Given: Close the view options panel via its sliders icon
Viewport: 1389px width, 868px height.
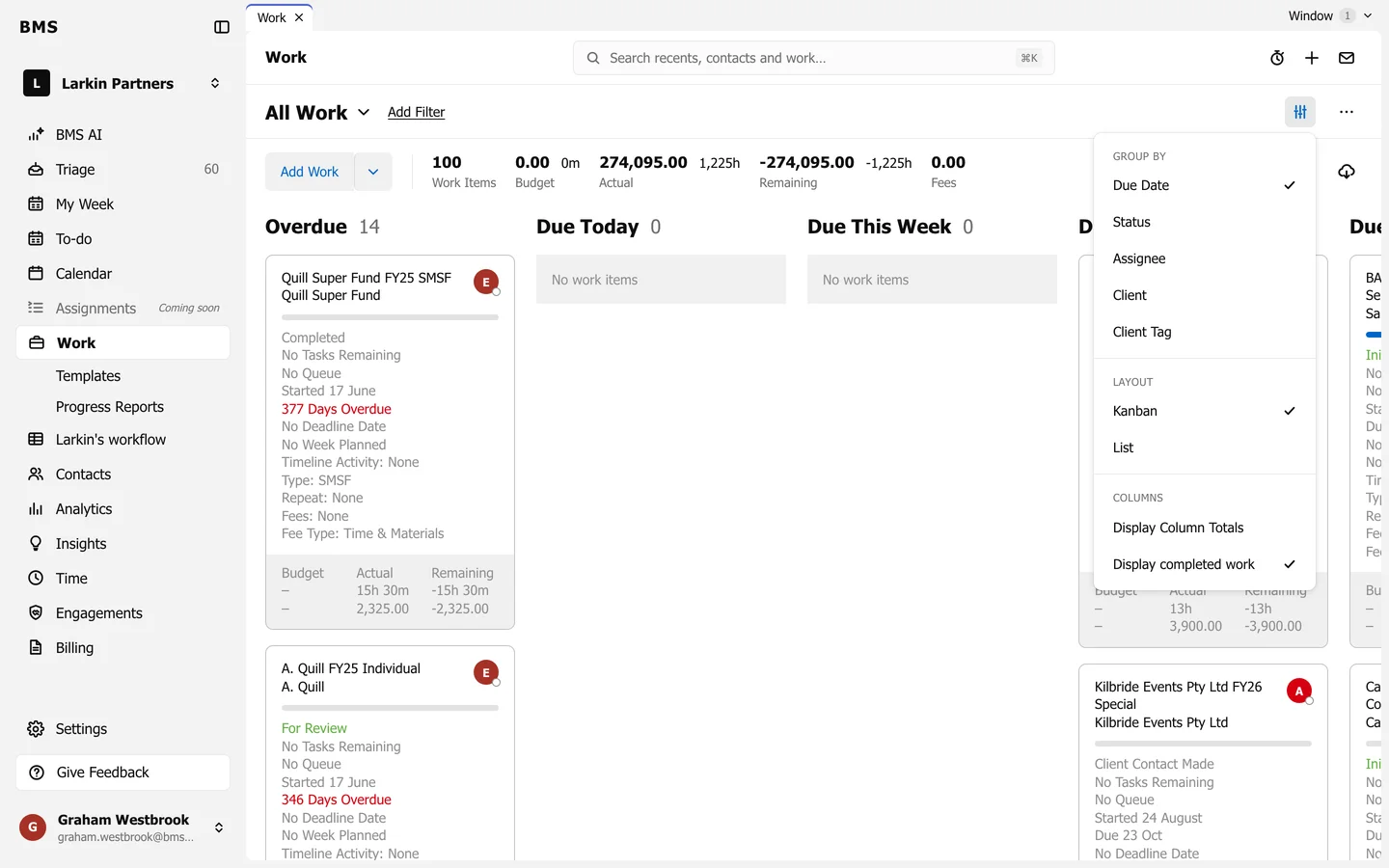Looking at the screenshot, I should pos(1300,112).
